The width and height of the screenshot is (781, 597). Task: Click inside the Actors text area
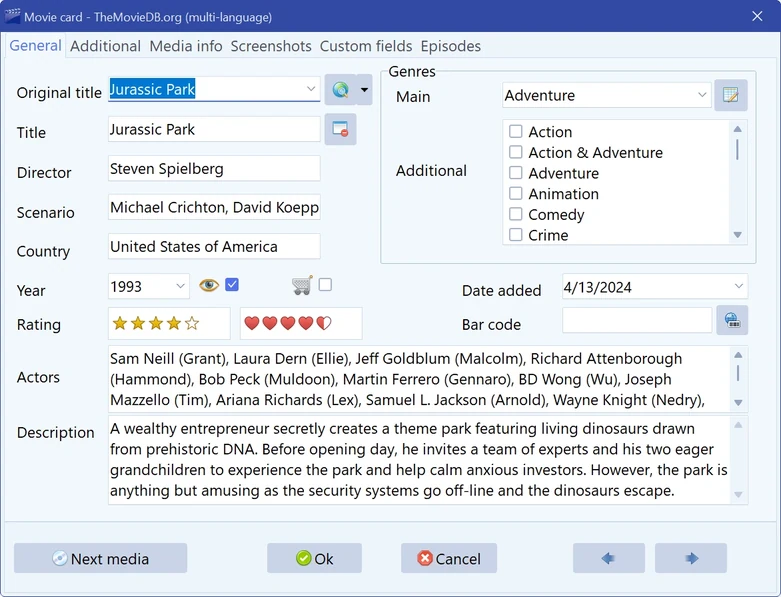pos(418,379)
